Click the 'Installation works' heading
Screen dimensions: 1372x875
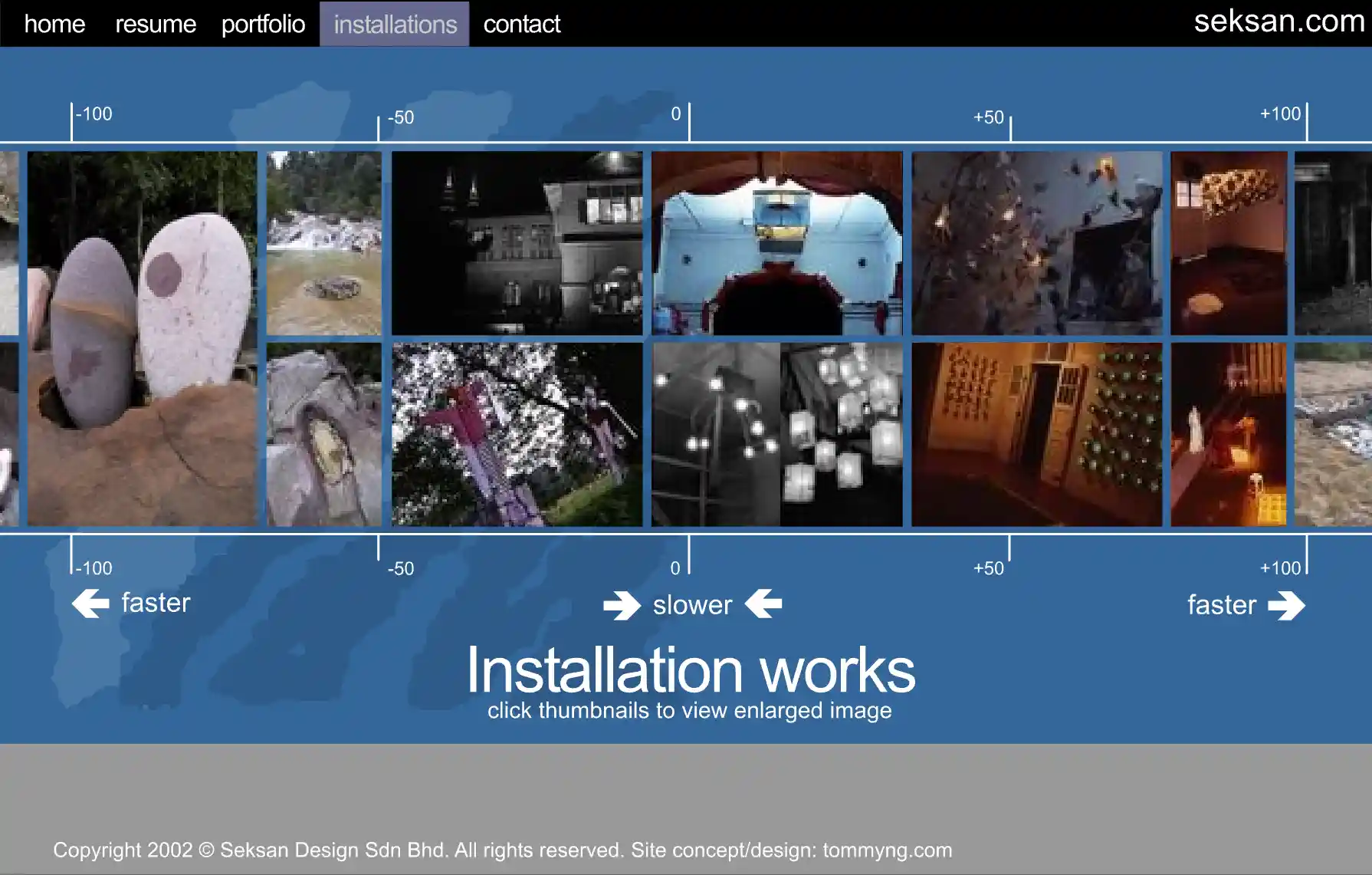point(691,670)
